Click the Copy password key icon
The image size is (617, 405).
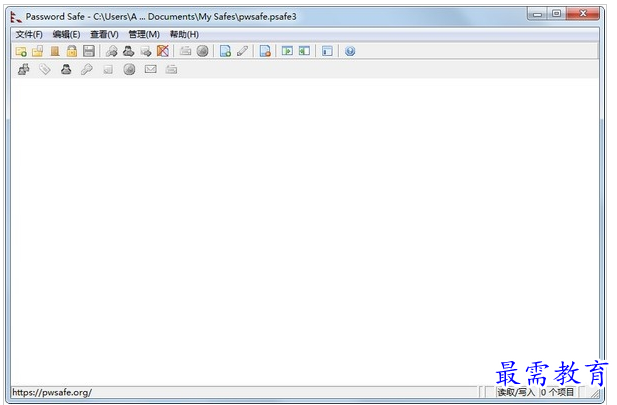pyautogui.click(x=112, y=51)
